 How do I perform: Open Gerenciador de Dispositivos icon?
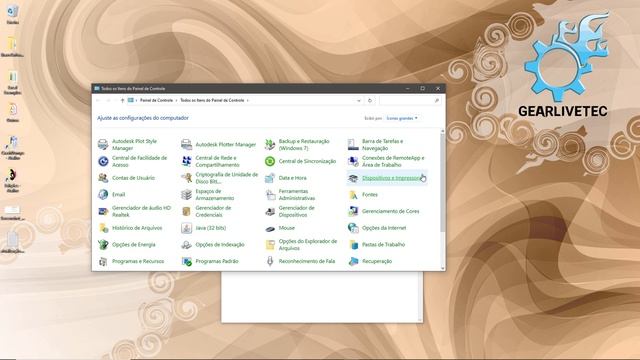(270, 211)
